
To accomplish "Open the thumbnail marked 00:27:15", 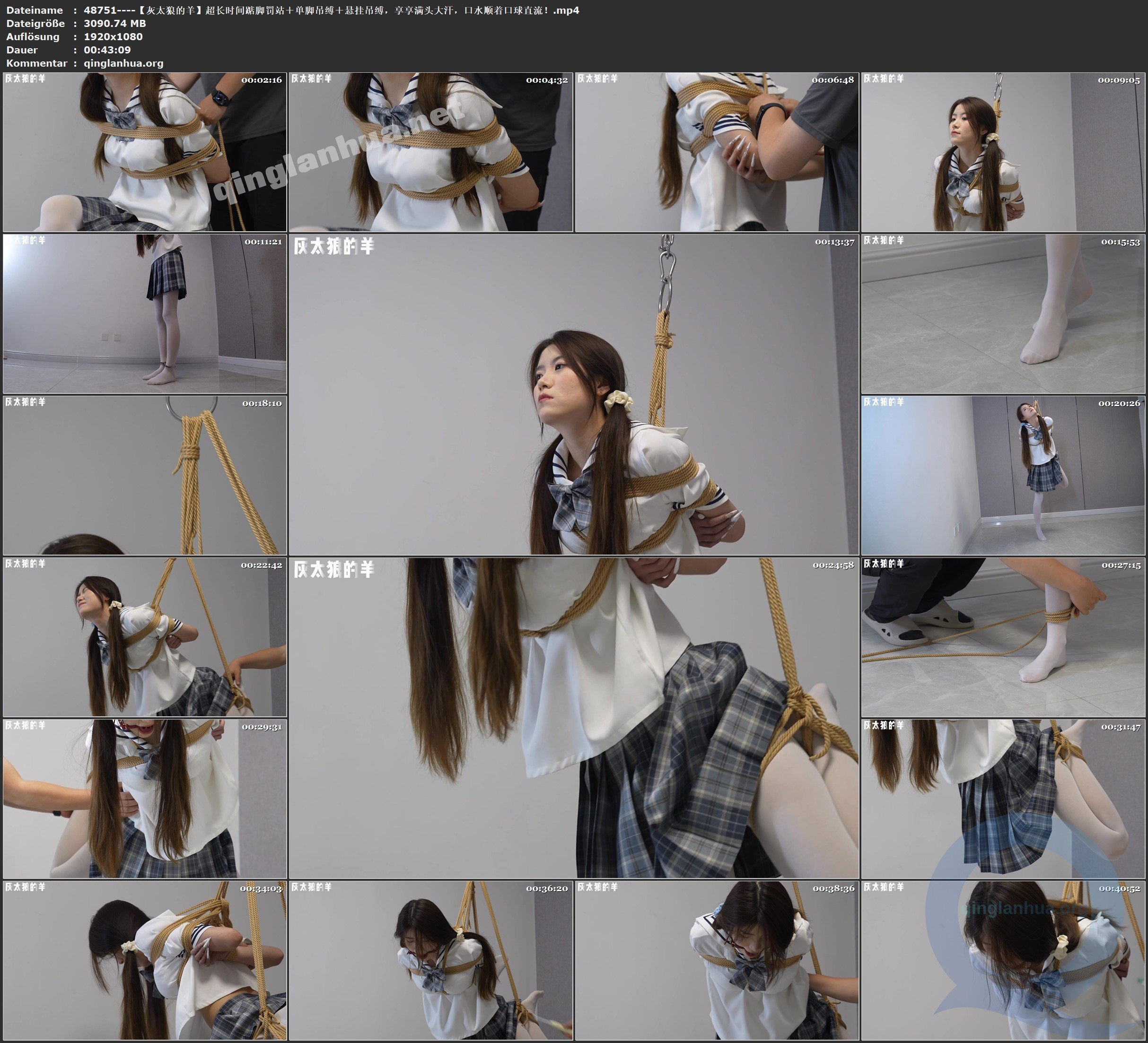I will pyautogui.click(x=1003, y=637).
